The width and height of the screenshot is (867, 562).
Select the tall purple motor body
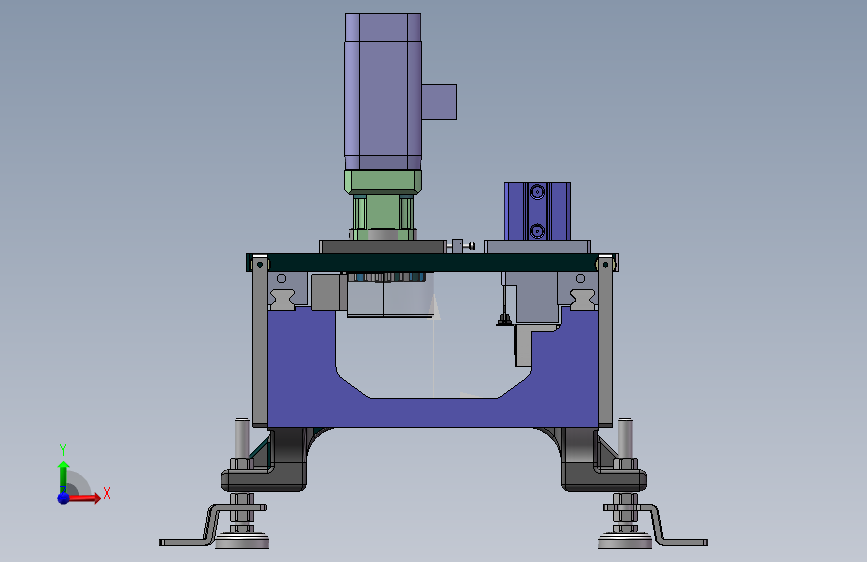pyautogui.click(x=383, y=91)
